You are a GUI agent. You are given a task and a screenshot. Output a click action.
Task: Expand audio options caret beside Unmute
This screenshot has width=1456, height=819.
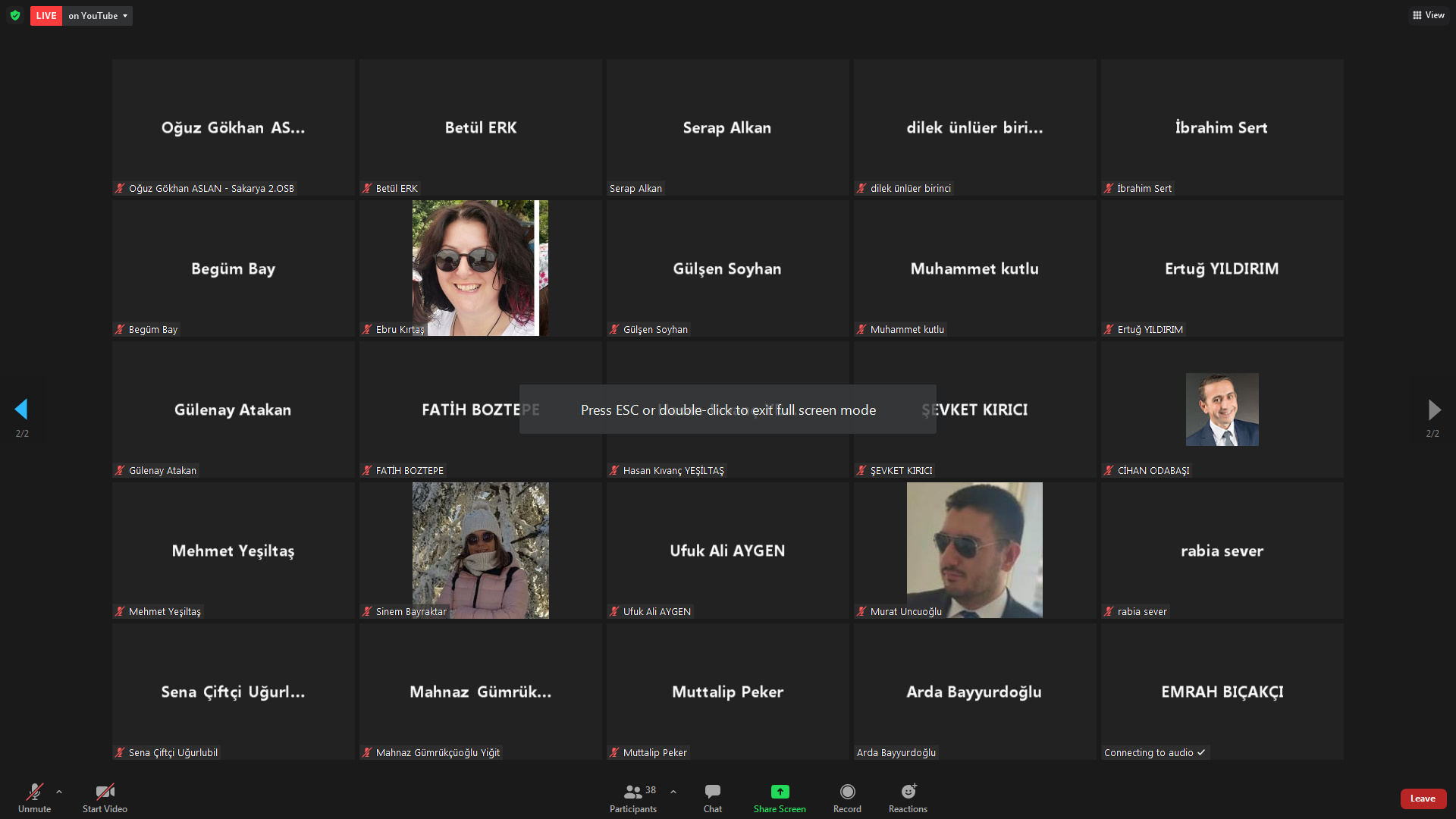[x=59, y=792]
